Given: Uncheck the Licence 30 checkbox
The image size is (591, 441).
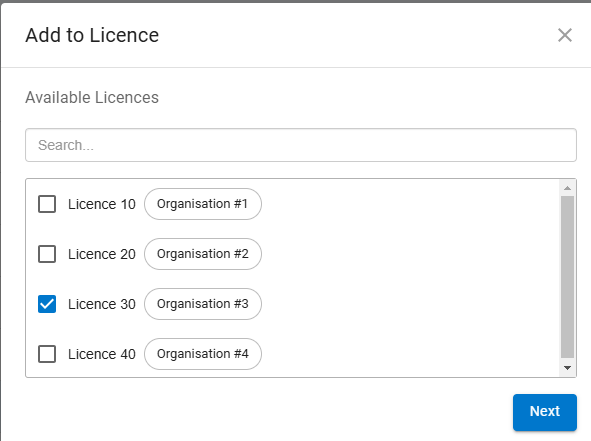Looking at the screenshot, I should pyautogui.click(x=47, y=304).
